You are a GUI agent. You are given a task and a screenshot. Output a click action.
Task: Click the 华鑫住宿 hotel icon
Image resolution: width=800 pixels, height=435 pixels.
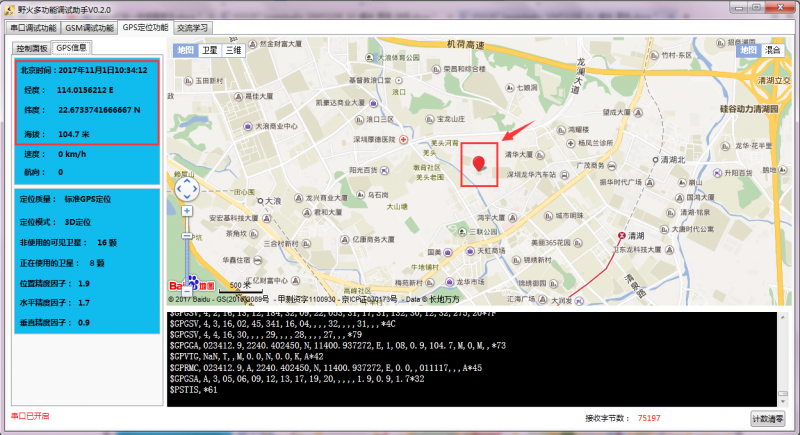click(258, 260)
